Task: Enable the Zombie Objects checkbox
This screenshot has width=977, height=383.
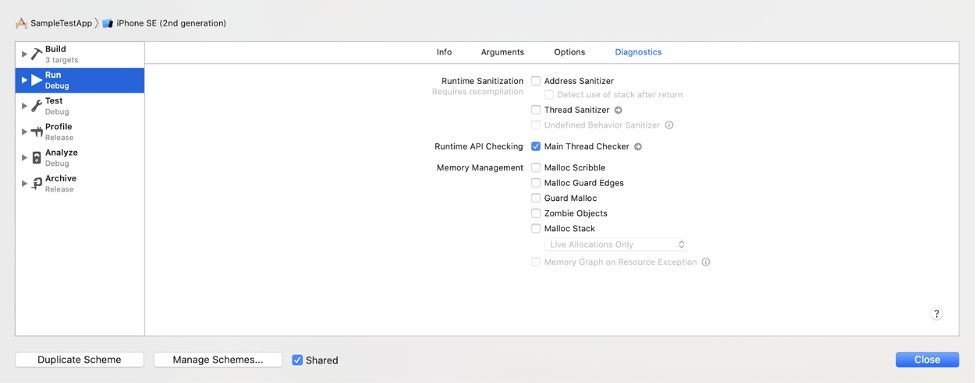Action: pos(536,214)
